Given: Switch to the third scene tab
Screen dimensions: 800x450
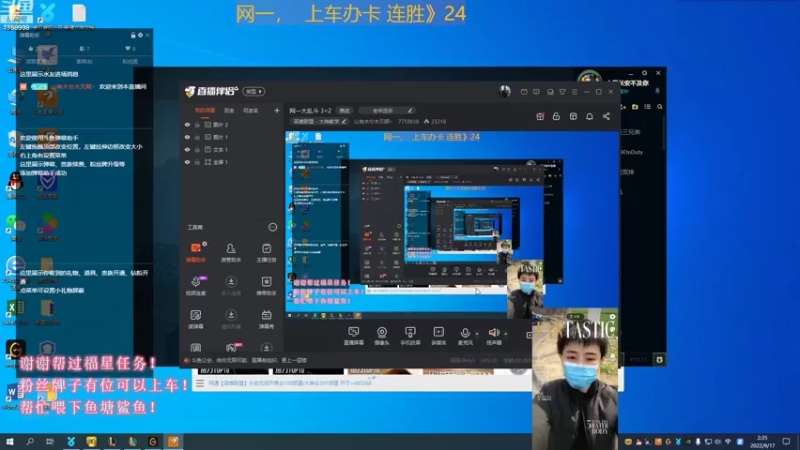Looking at the screenshot, I should [x=250, y=110].
